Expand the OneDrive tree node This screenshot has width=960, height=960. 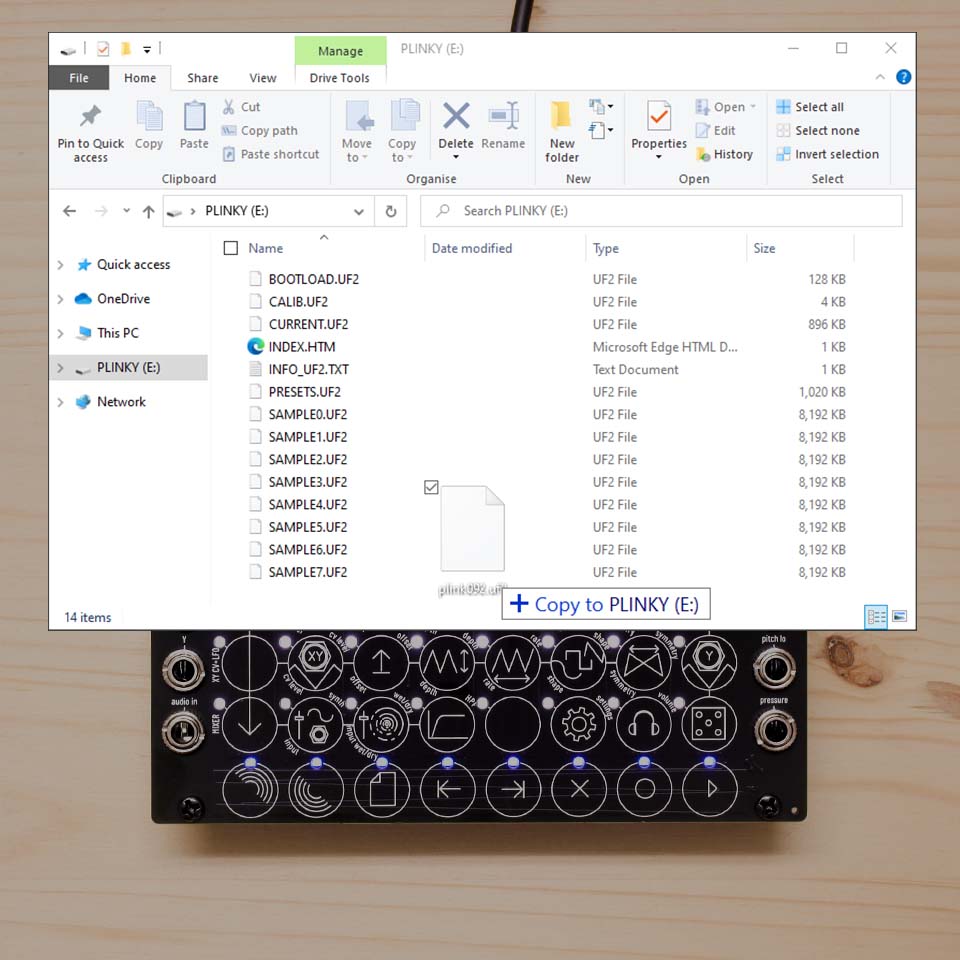[60, 299]
